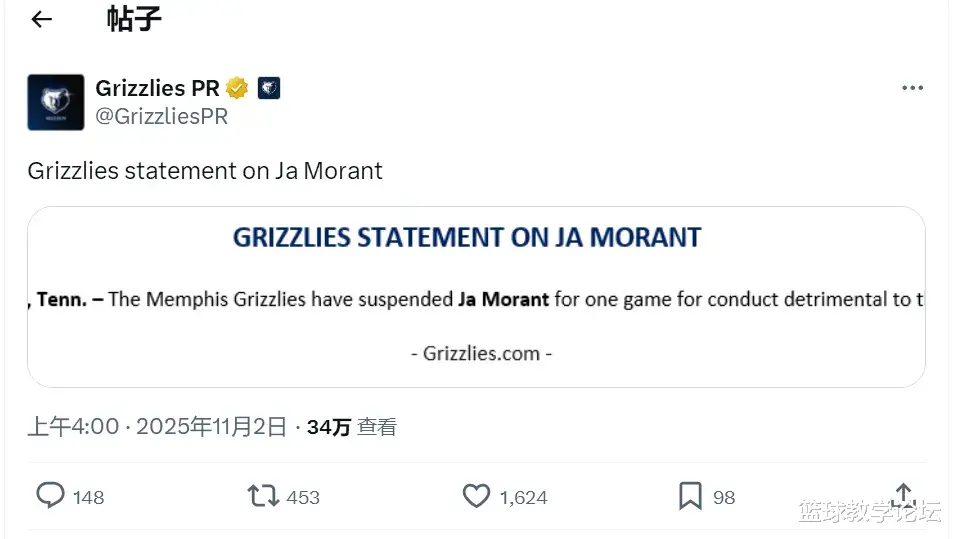The image size is (954, 539).
Task: Click the post text about Ja Morant
Action: [x=205, y=170]
